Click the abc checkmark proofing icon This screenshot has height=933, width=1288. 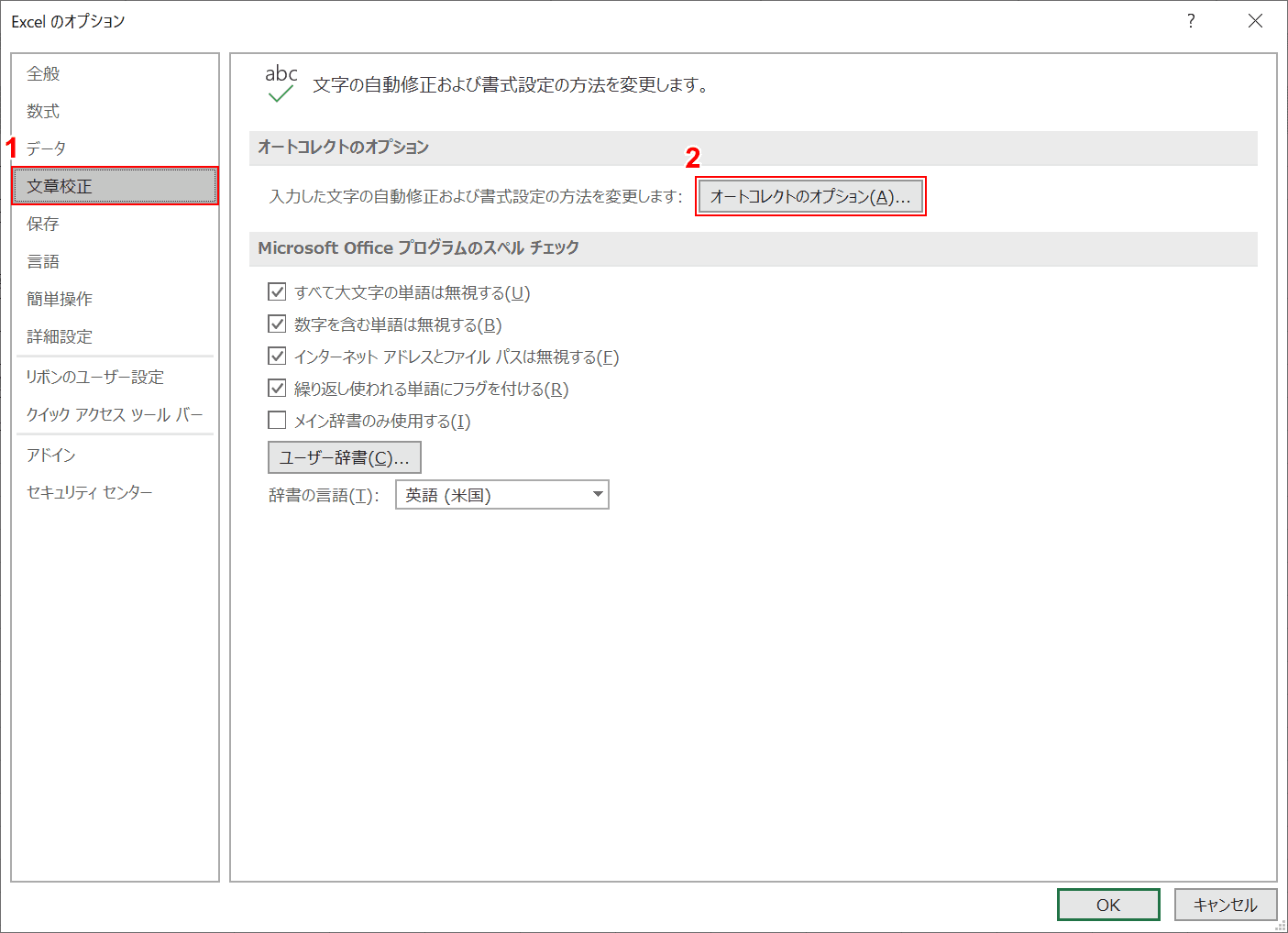pyautogui.click(x=281, y=83)
